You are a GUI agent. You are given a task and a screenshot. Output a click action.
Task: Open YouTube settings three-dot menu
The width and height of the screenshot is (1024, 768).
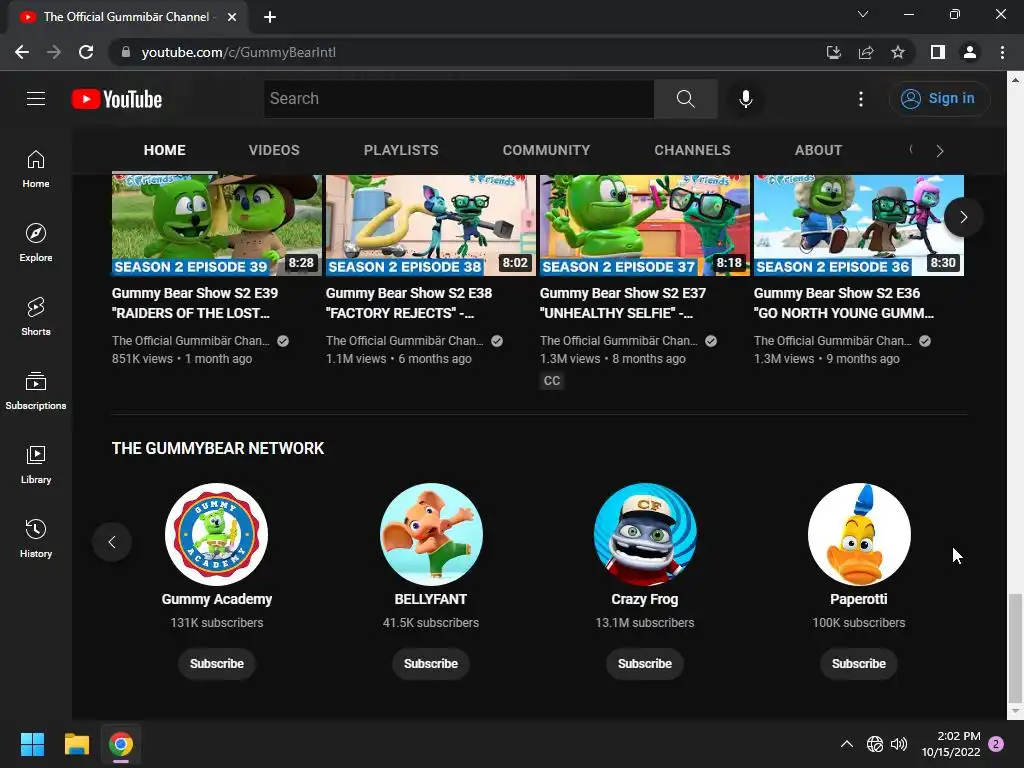[861, 99]
